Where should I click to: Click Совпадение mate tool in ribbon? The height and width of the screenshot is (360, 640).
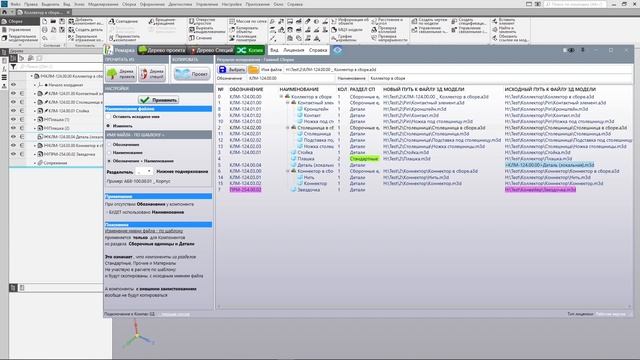click(x=123, y=21)
